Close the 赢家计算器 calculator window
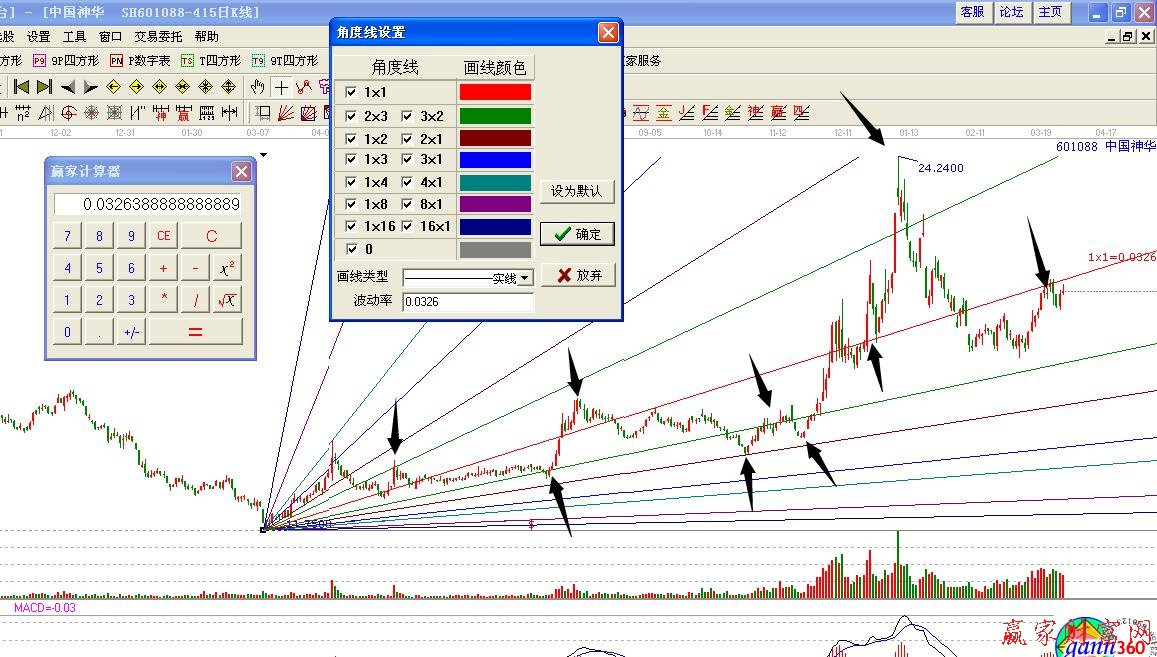Screen dimensions: 1157x657 tap(241, 171)
